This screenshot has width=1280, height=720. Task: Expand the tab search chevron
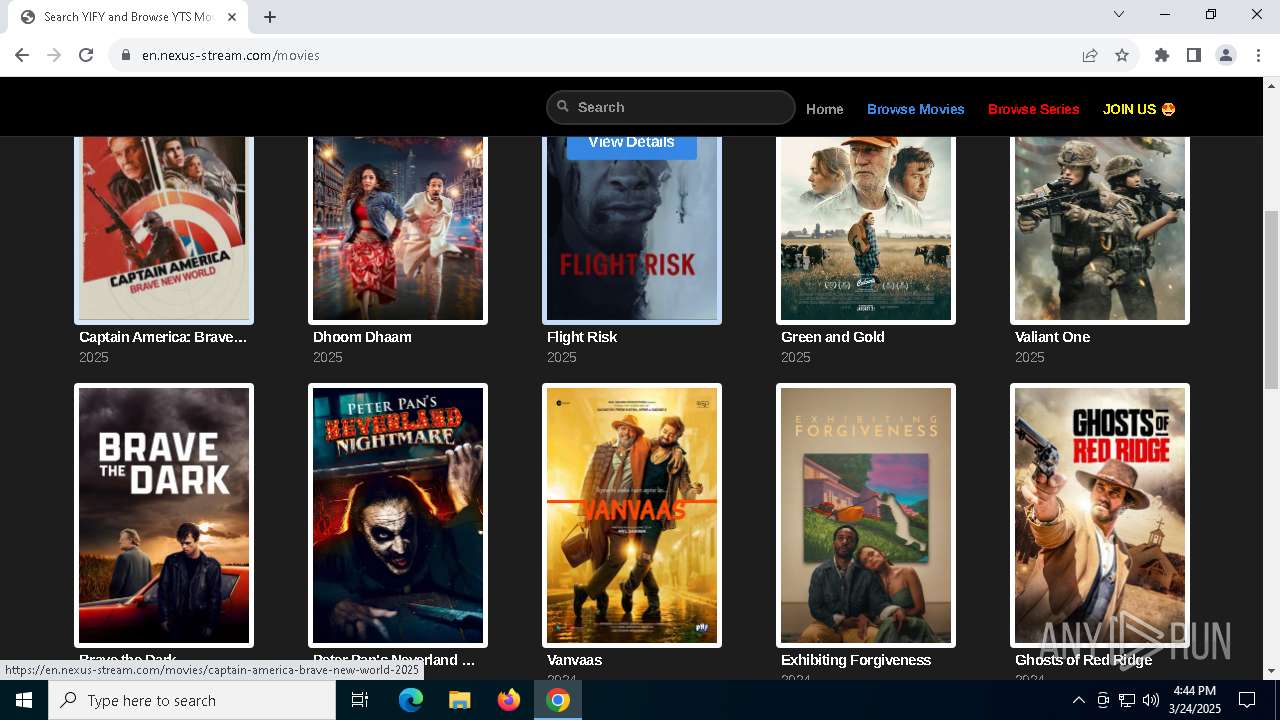click(x=1119, y=14)
